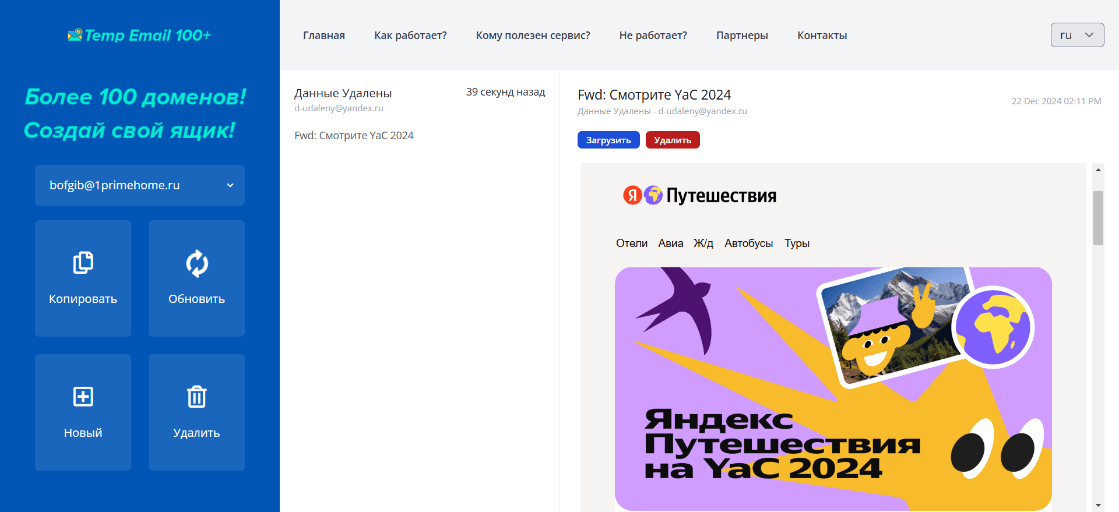Viewport: 1119px width, 512px height.
Task: Click the Более 100 доменов! heading
Action: point(136,97)
